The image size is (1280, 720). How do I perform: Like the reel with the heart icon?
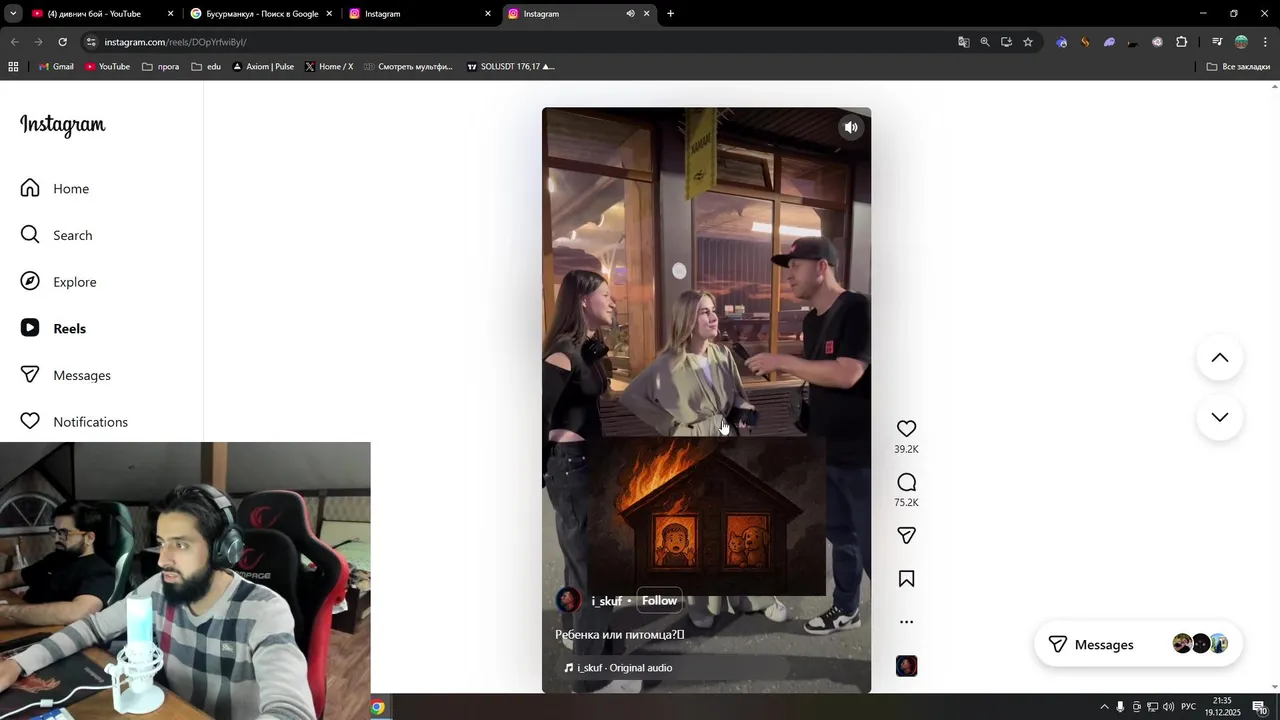point(906,428)
